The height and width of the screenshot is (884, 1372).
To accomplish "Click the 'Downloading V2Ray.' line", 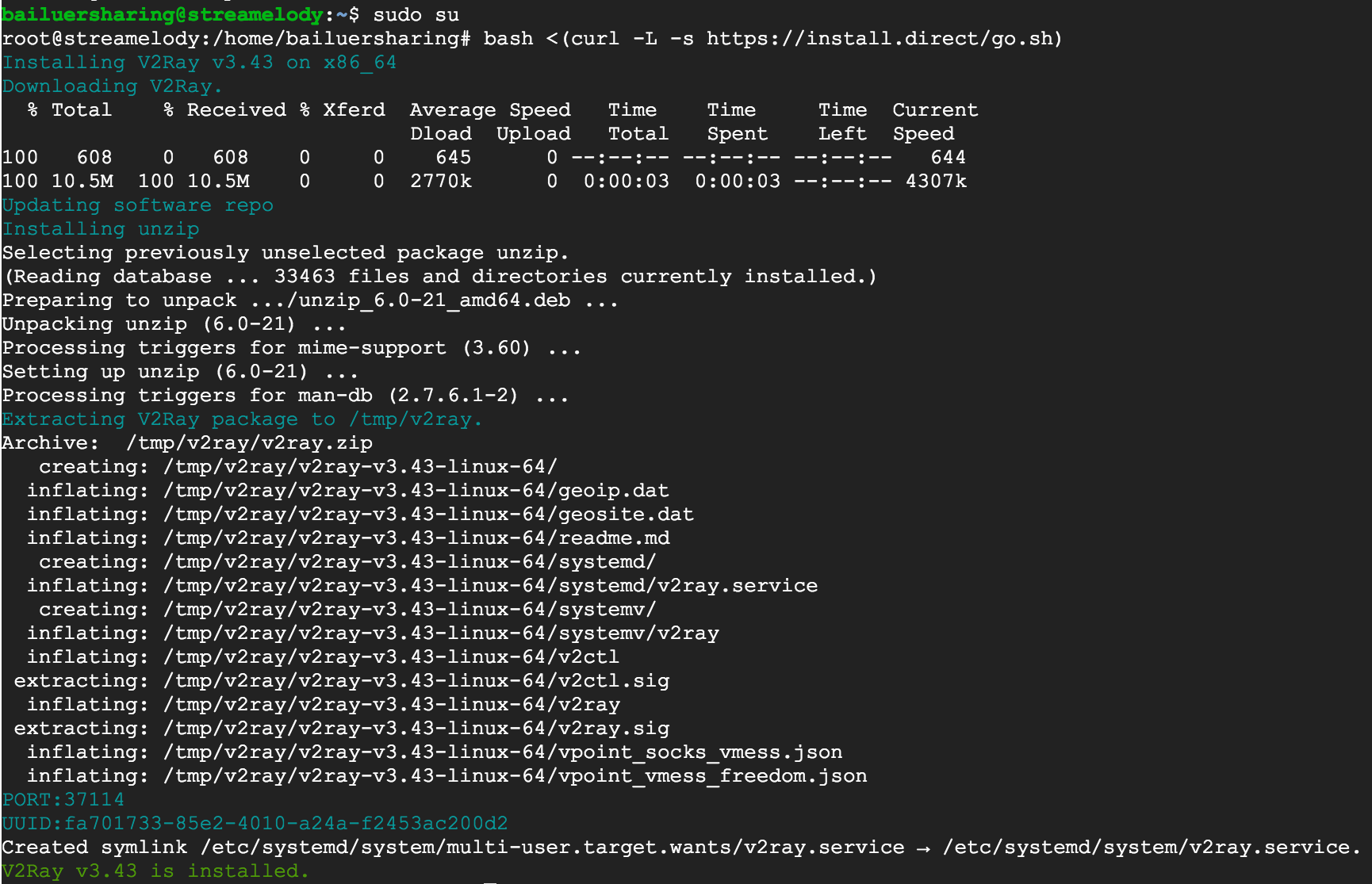I will [112, 86].
